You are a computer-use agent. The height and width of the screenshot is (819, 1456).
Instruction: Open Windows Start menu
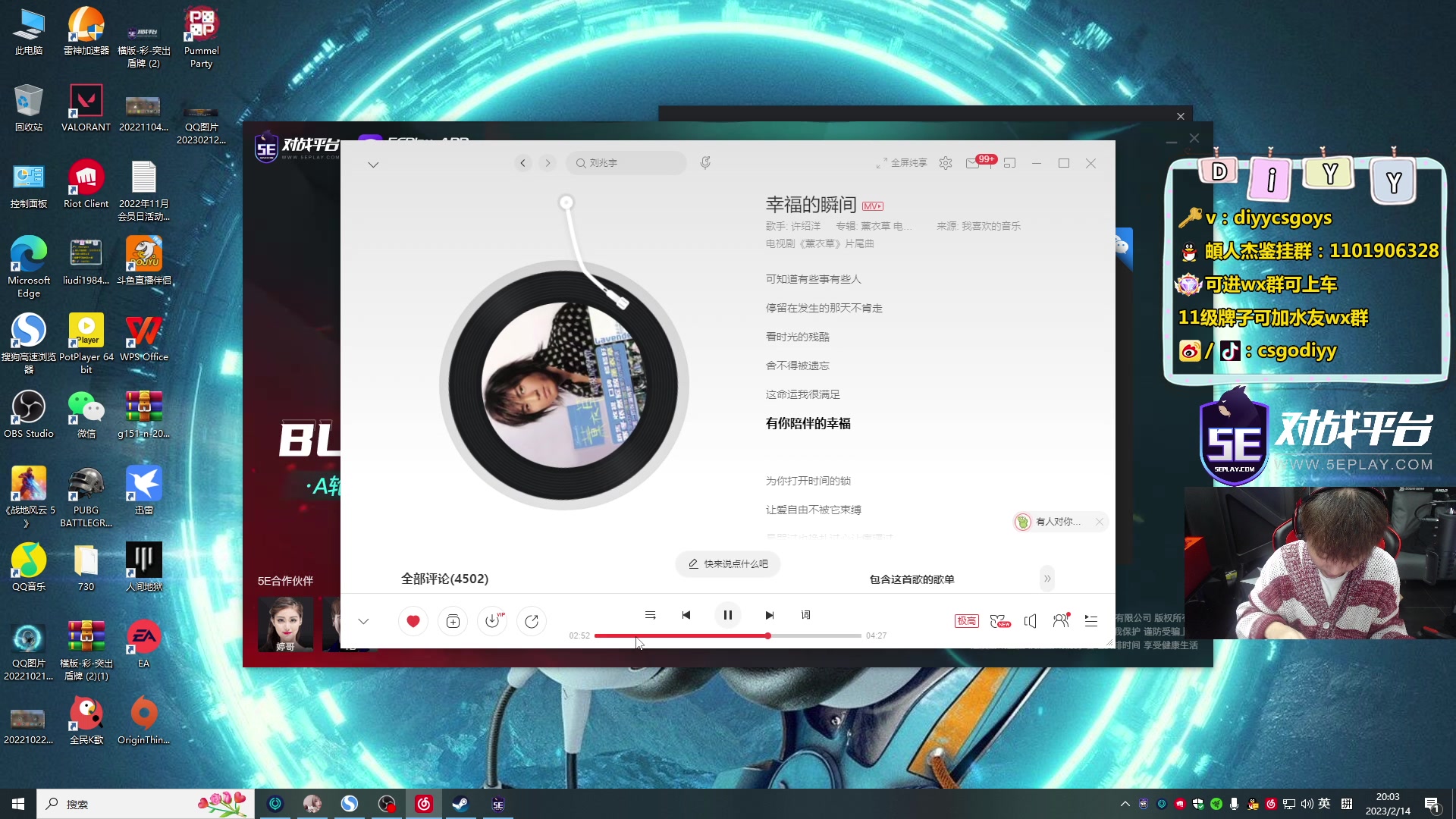point(18,804)
